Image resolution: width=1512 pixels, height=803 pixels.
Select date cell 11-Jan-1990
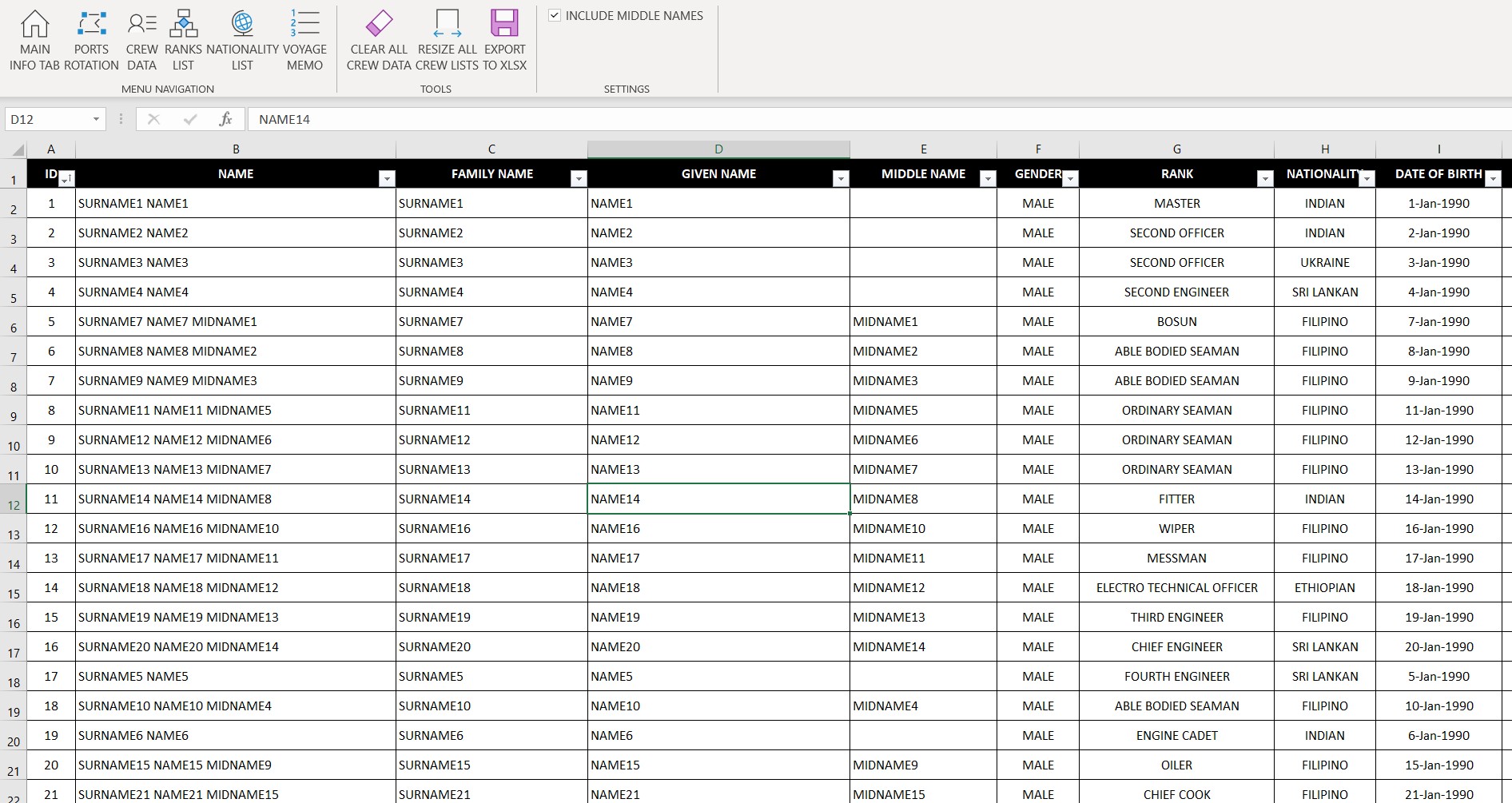click(1438, 410)
